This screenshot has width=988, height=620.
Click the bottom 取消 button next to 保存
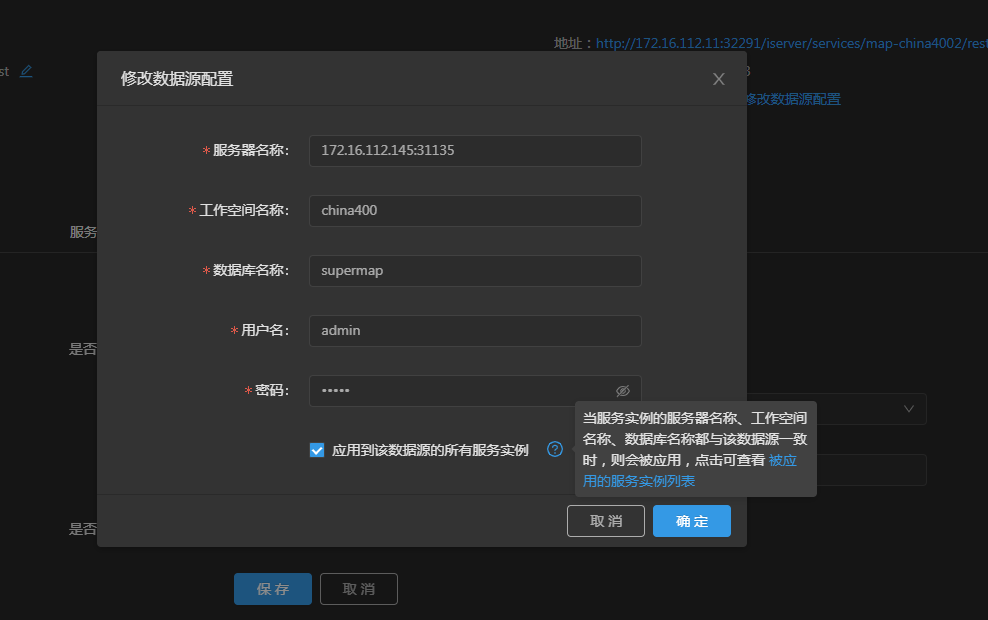click(358, 589)
